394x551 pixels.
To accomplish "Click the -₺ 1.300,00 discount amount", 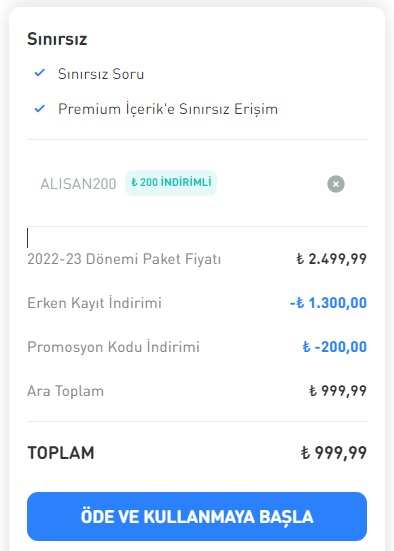I will click(328, 303).
